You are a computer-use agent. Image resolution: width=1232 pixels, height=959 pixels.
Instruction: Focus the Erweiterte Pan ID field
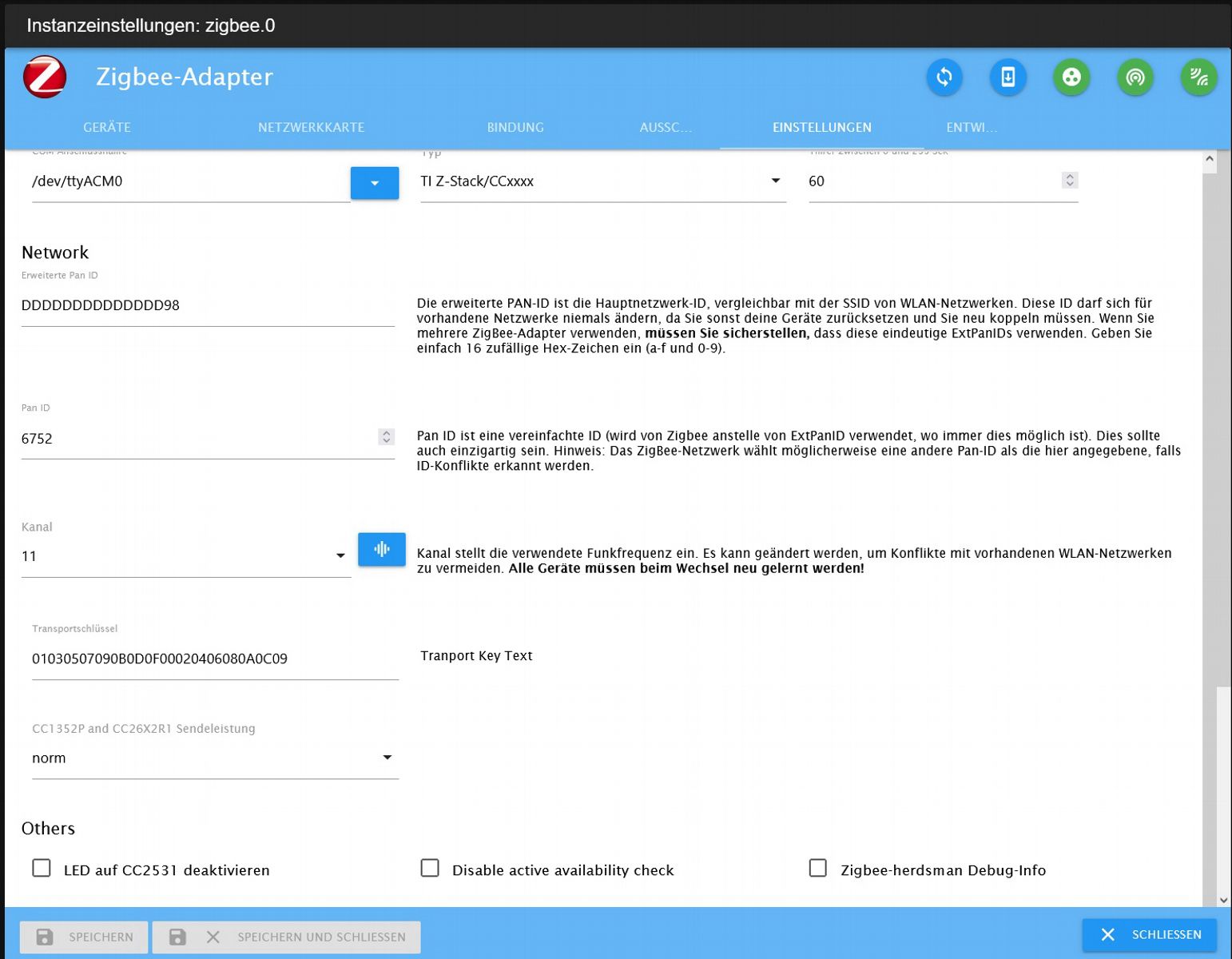(x=208, y=305)
